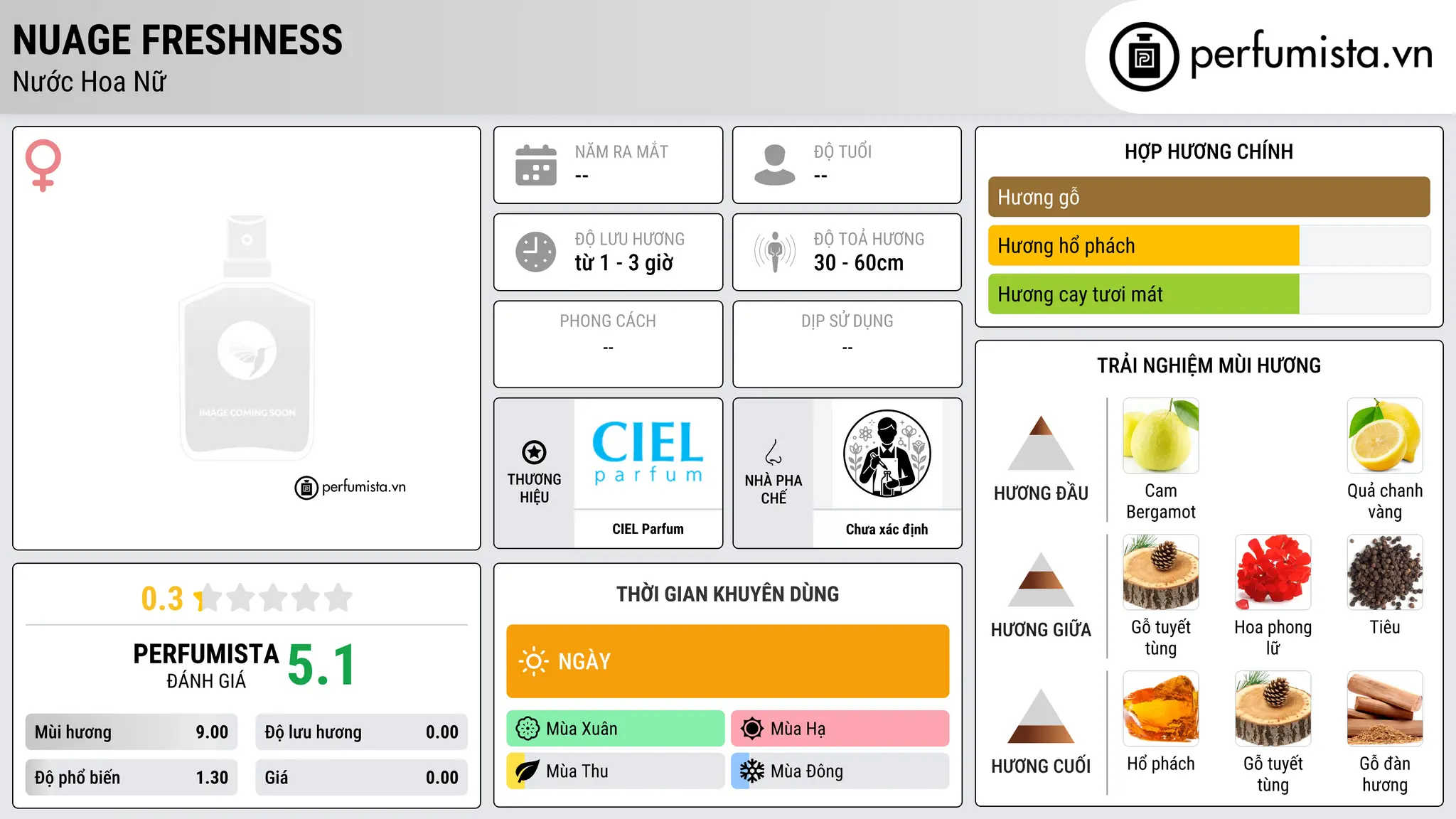The height and width of the screenshot is (819, 1456).
Task: Click the clock icon beside Độ Lưu Hương
Action: click(x=536, y=252)
